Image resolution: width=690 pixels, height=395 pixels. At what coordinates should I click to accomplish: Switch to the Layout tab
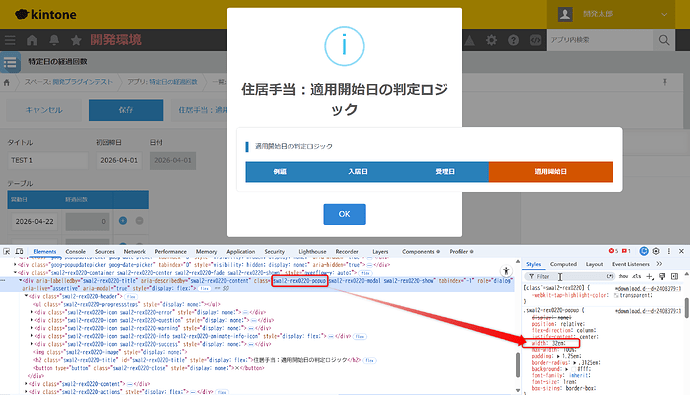pos(595,264)
